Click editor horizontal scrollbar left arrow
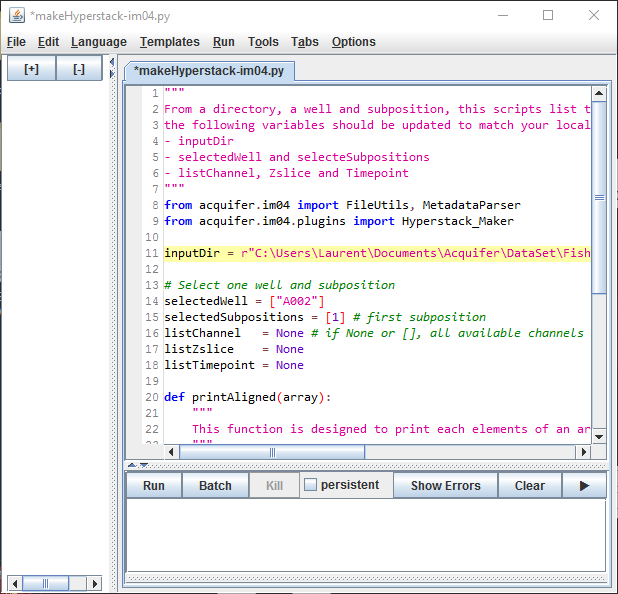 171,452
